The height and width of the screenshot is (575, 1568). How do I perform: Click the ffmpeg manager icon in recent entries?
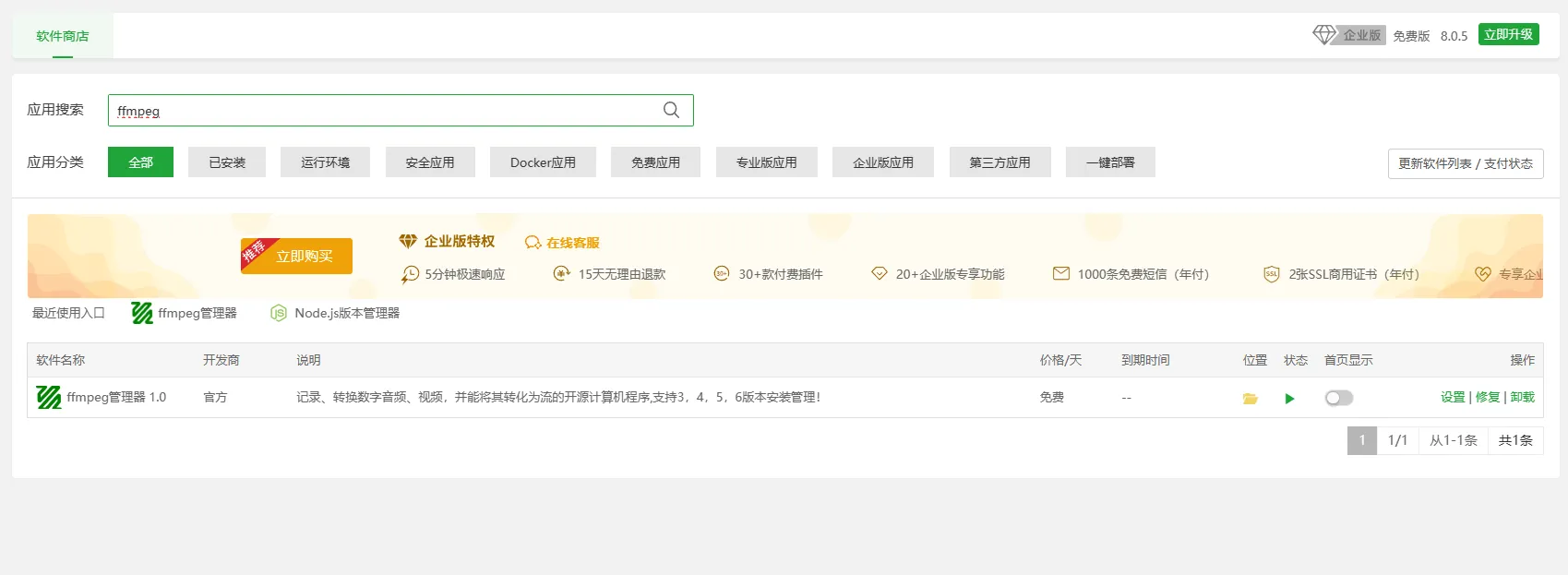[142, 314]
